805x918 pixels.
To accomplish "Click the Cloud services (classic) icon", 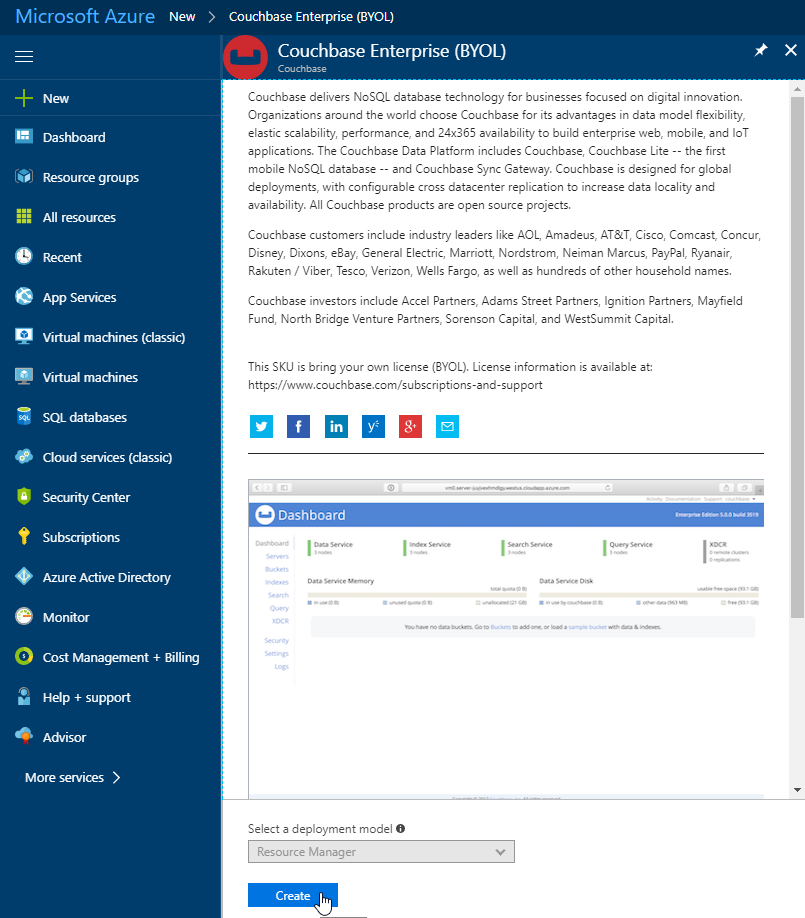I will [24, 457].
